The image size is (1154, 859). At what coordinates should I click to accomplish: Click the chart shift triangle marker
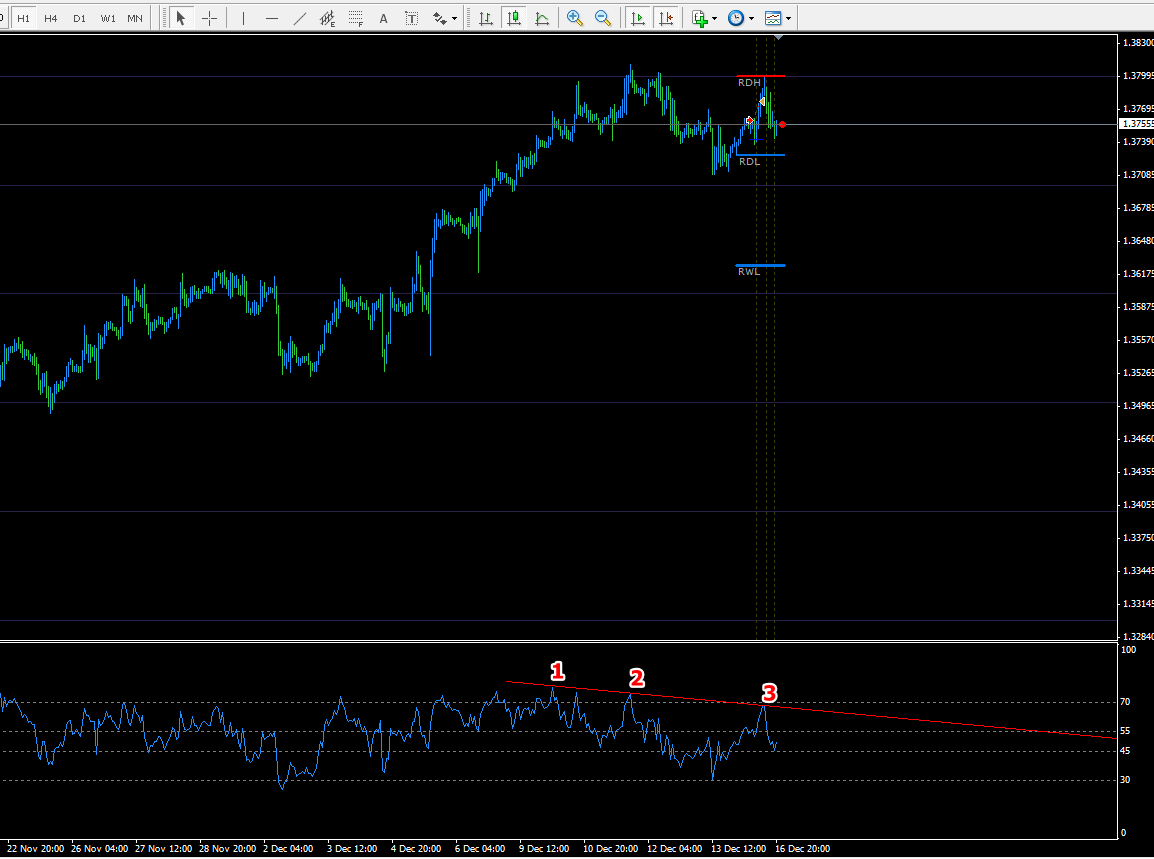pos(779,37)
